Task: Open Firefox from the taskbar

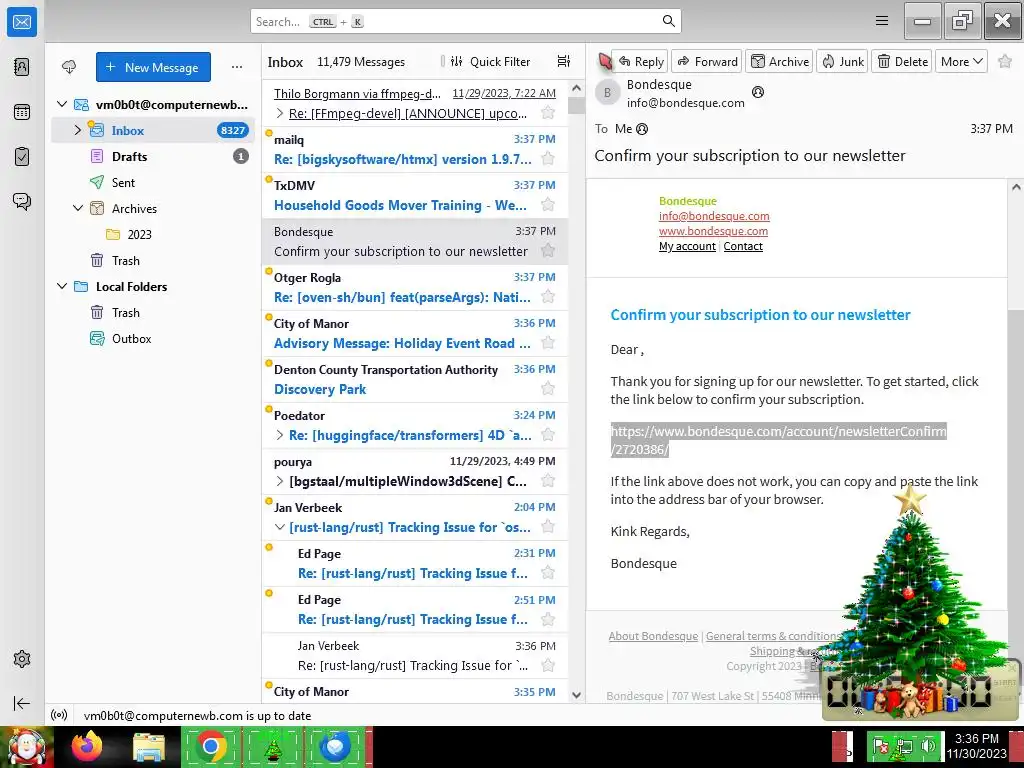Action: click(x=87, y=746)
